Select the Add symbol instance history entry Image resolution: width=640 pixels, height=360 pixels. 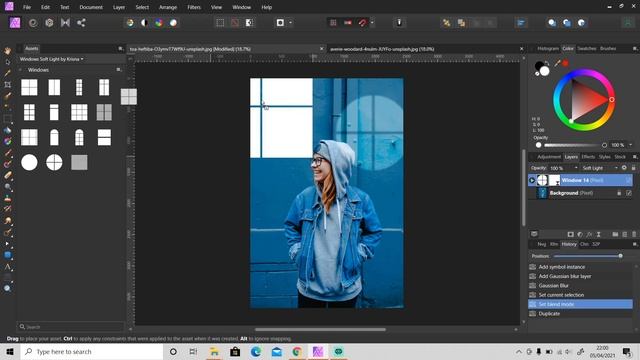click(580, 267)
